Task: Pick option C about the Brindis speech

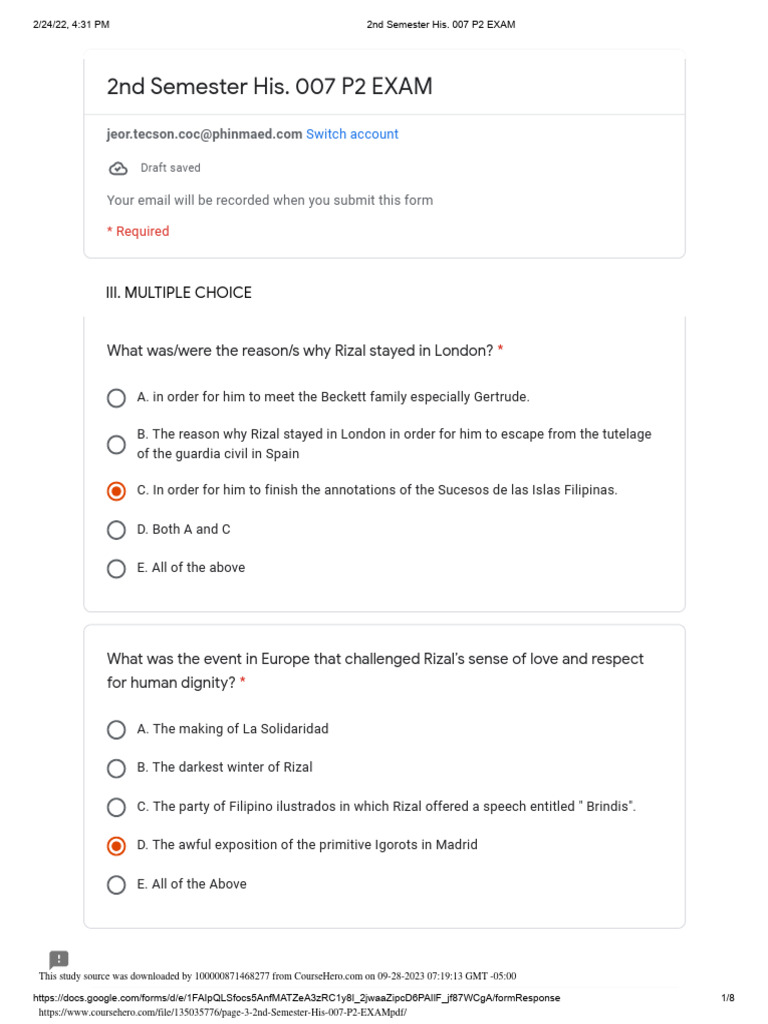Action: point(116,807)
